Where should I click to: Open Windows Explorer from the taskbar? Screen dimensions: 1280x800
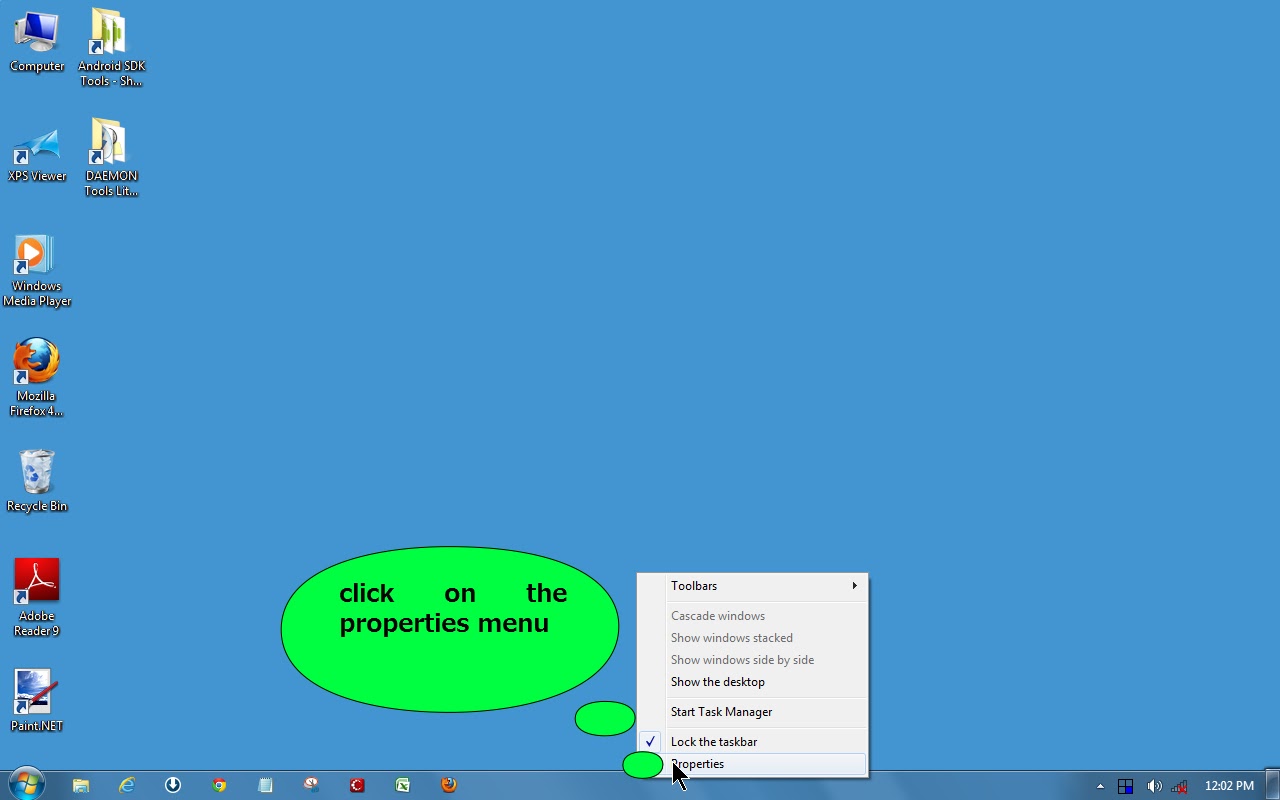pyautogui.click(x=82, y=785)
